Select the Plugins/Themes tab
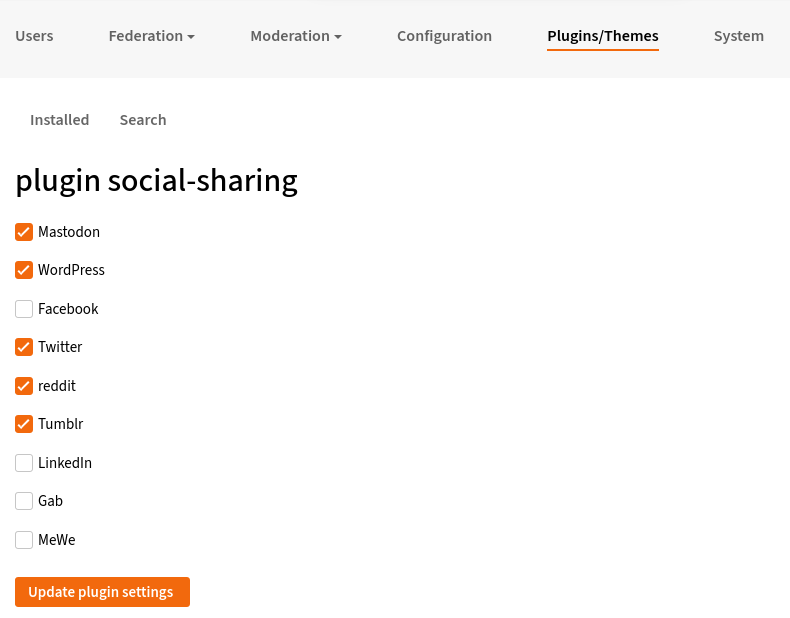Screen dimensions: 790x618 (603, 36)
